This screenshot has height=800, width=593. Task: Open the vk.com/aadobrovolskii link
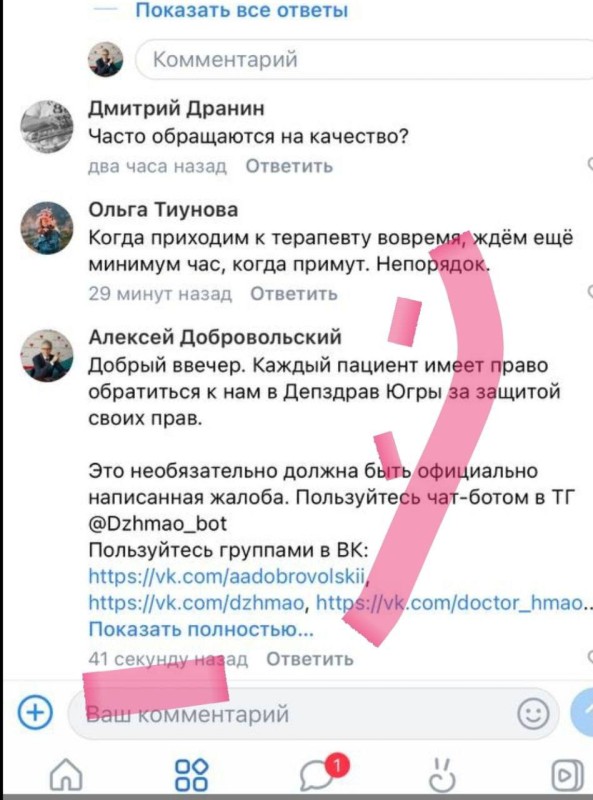tap(228, 576)
